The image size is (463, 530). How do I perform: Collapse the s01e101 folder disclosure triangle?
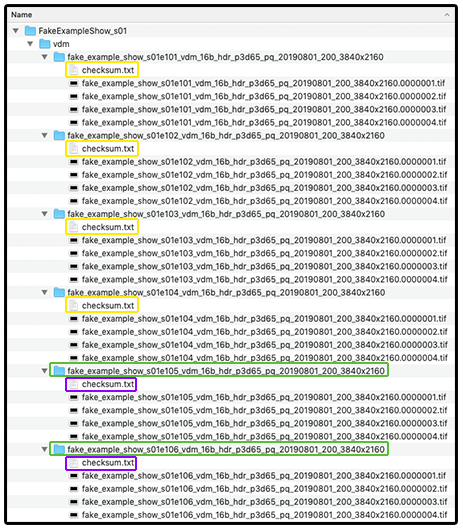[x=45, y=57]
